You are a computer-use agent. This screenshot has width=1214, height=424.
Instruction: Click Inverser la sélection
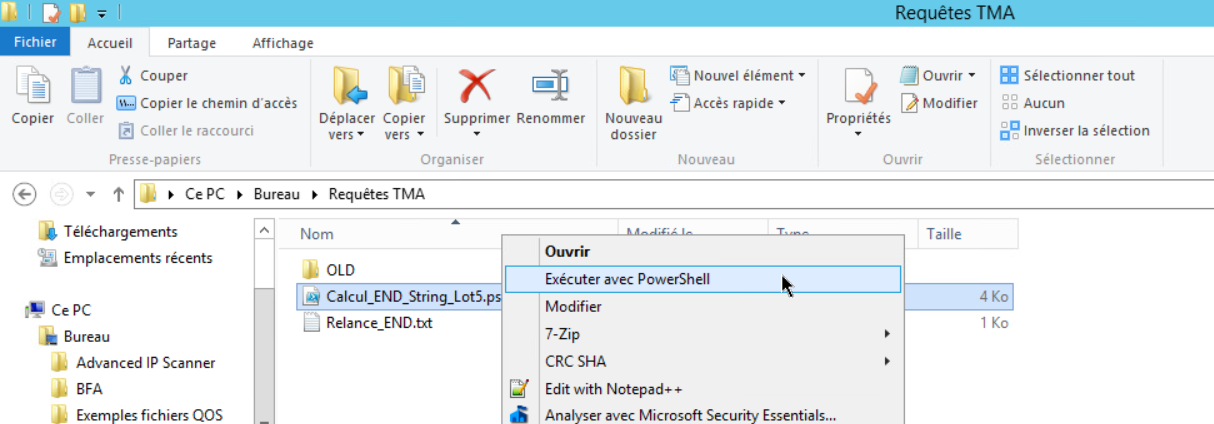pos(1075,131)
